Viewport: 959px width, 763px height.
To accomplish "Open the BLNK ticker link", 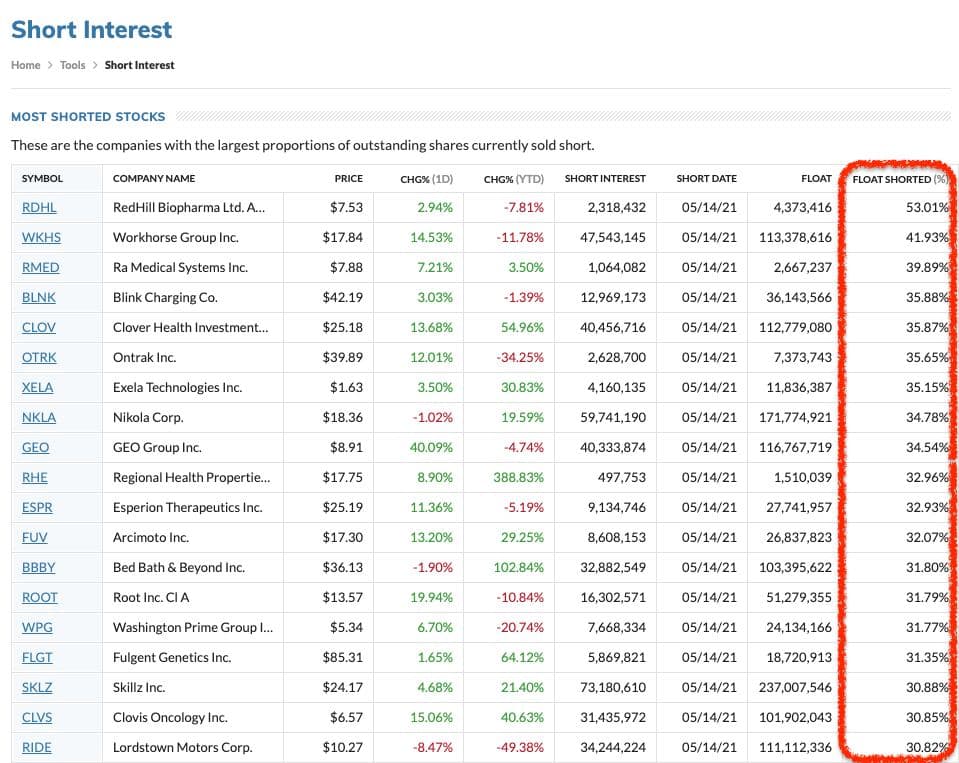I will 39,297.
